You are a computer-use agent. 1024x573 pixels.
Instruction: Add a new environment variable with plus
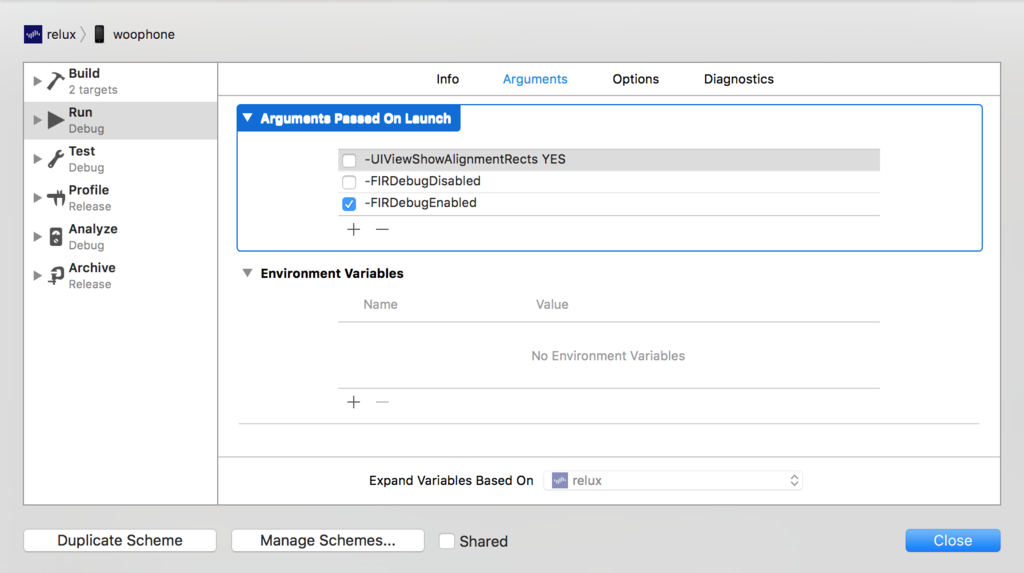(x=353, y=402)
